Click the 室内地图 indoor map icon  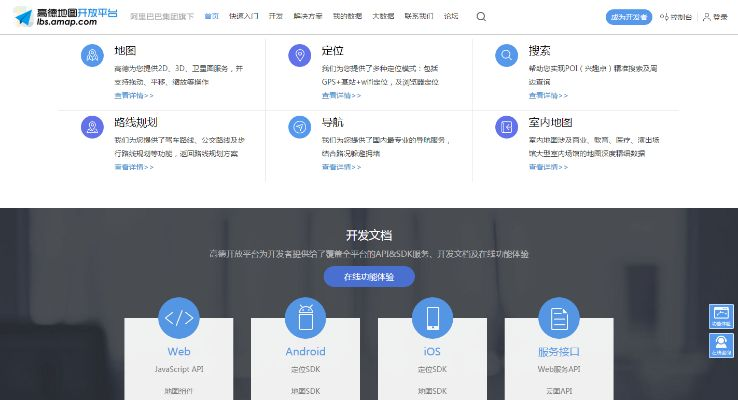tap(506, 127)
